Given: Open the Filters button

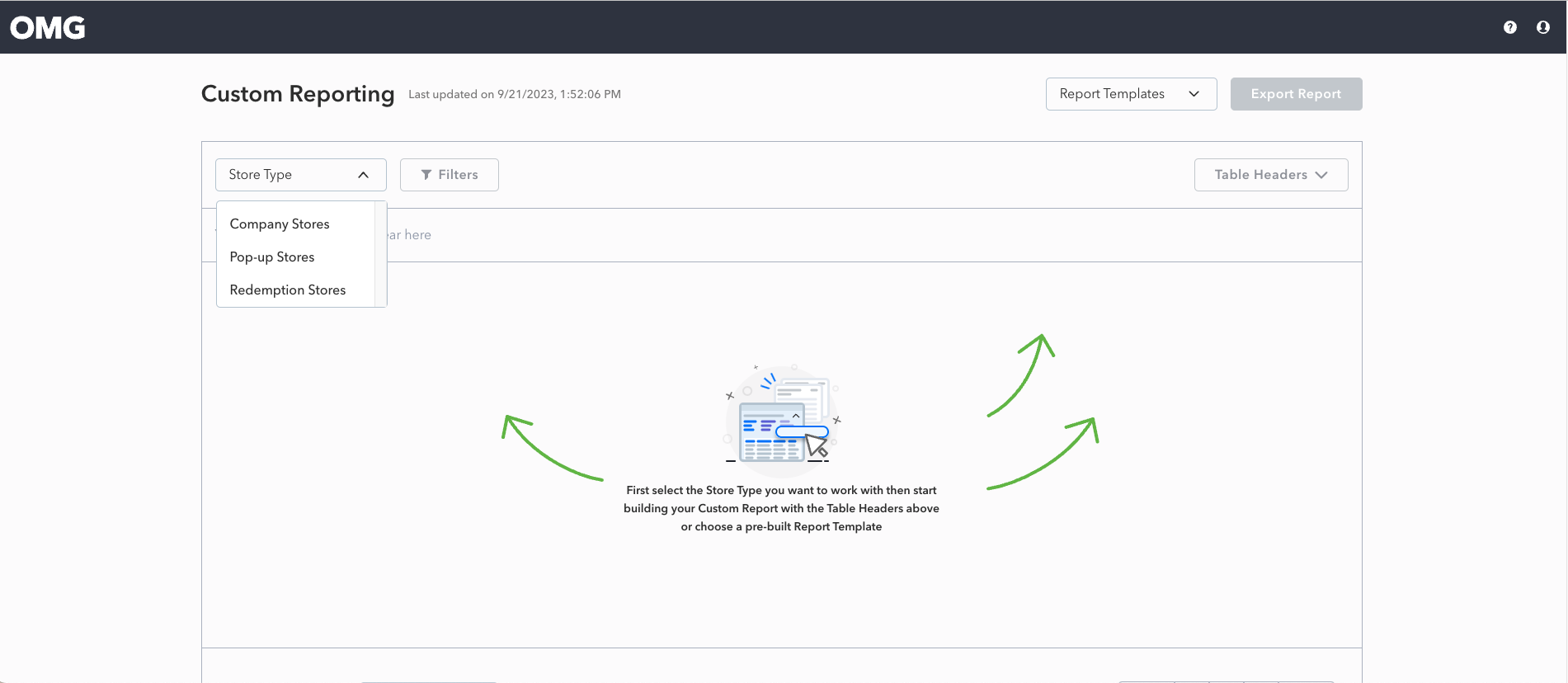Looking at the screenshot, I should point(450,175).
